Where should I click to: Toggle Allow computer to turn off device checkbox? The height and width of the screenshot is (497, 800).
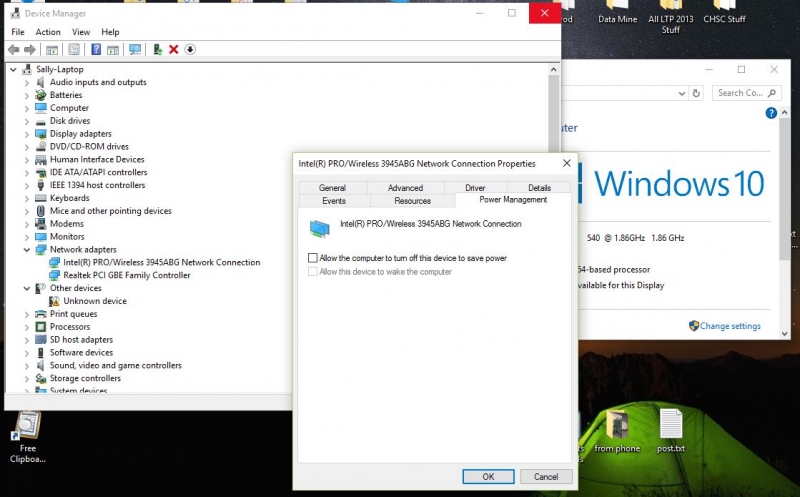pyautogui.click(x=313, y=258)
